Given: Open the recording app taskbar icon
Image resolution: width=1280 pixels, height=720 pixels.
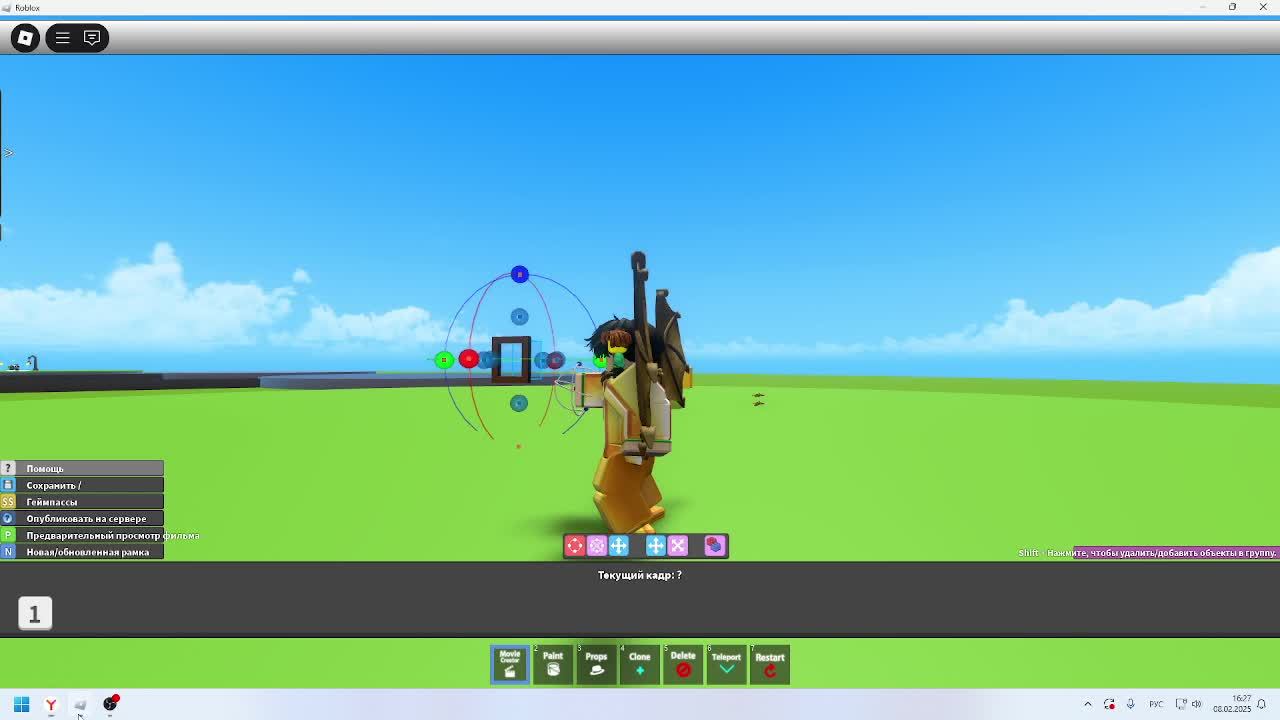Looking at the screenshot, I should [x=111, y=703].
